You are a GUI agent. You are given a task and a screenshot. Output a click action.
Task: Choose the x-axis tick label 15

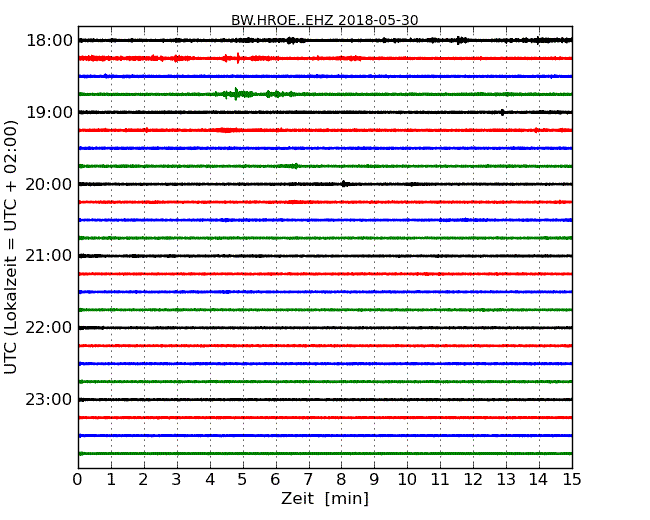pos(572,480)
